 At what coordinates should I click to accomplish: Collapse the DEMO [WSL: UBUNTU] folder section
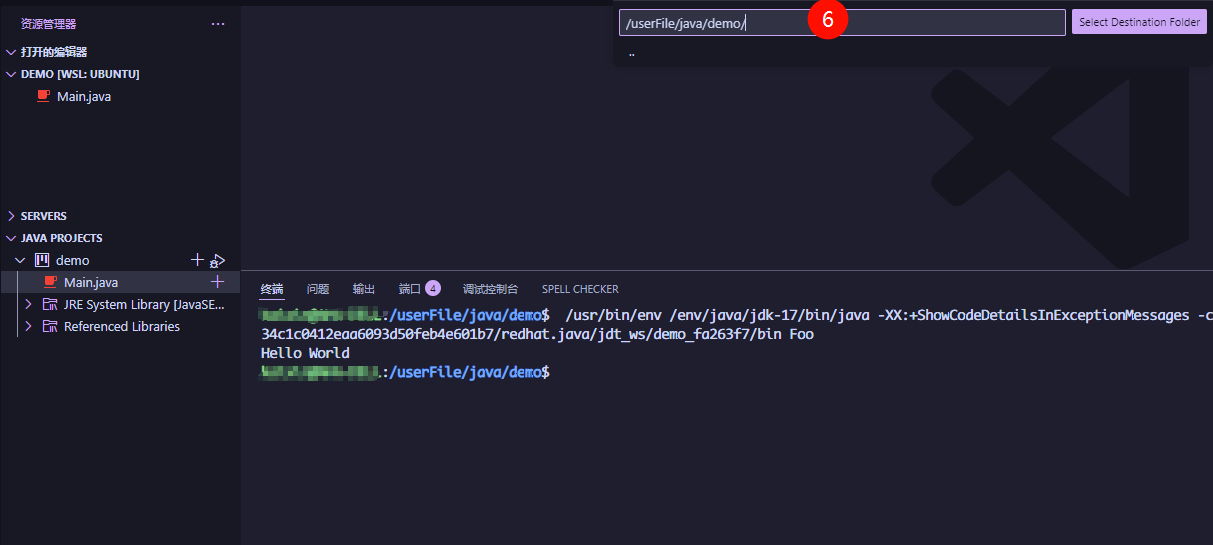(11, 74)
